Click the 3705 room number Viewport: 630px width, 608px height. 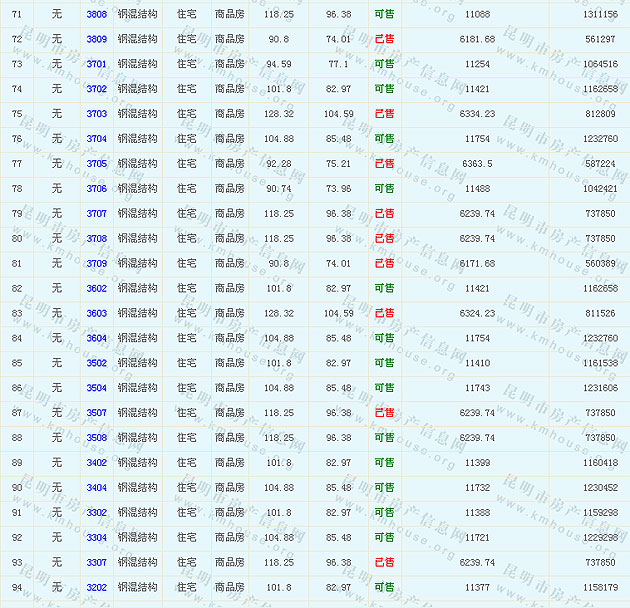pyautogui.click(x=96, y=164)
